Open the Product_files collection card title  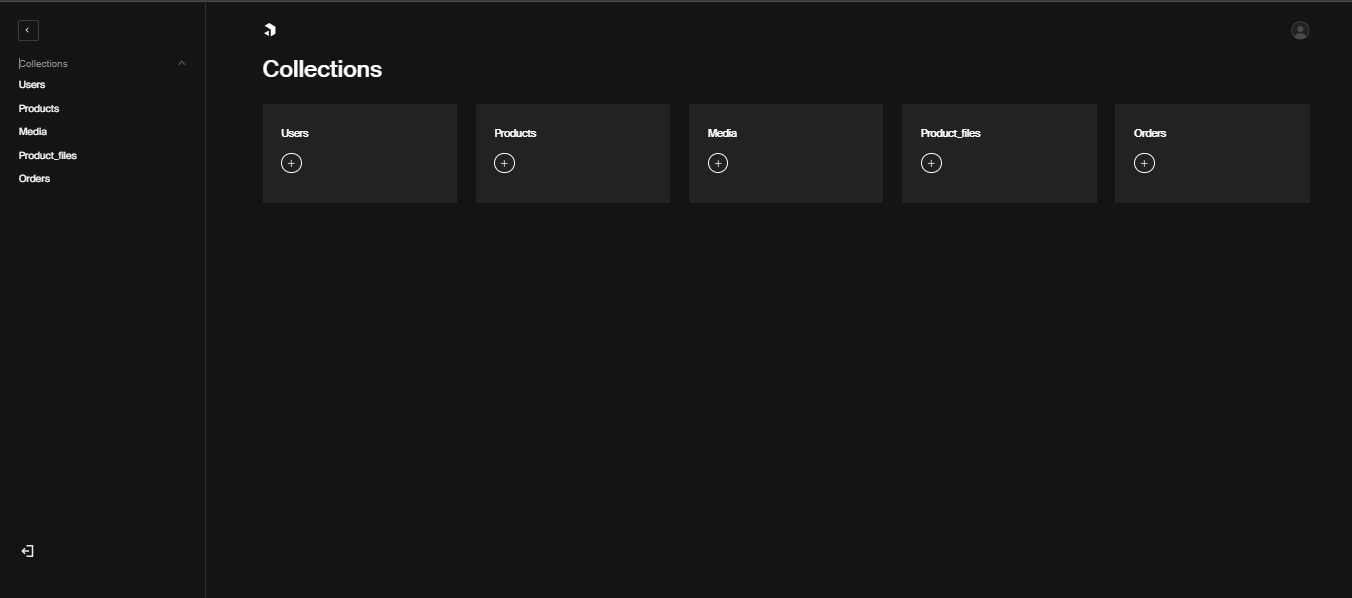950,133
